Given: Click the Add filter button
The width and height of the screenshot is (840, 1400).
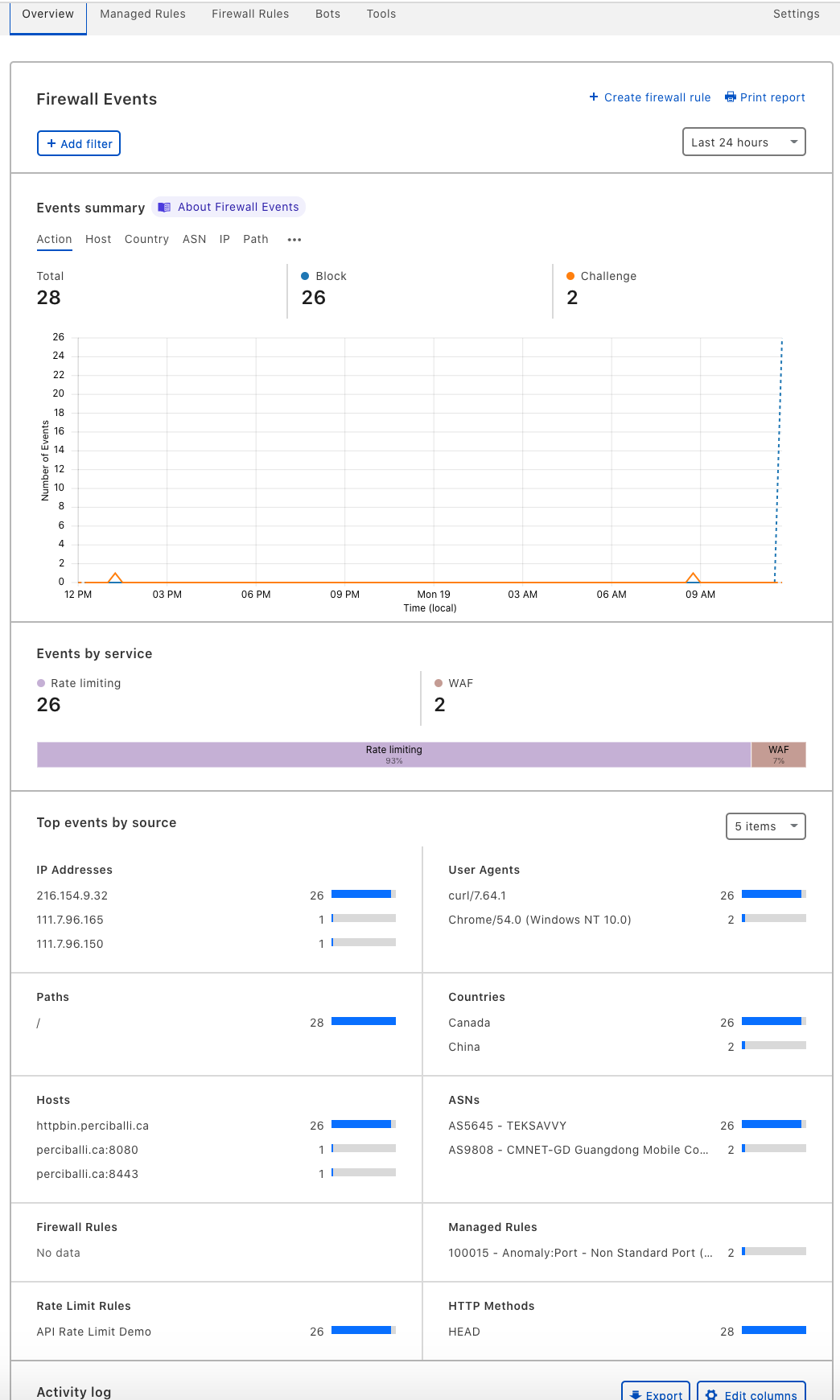Looking at the screenshot, I should 79,144.
